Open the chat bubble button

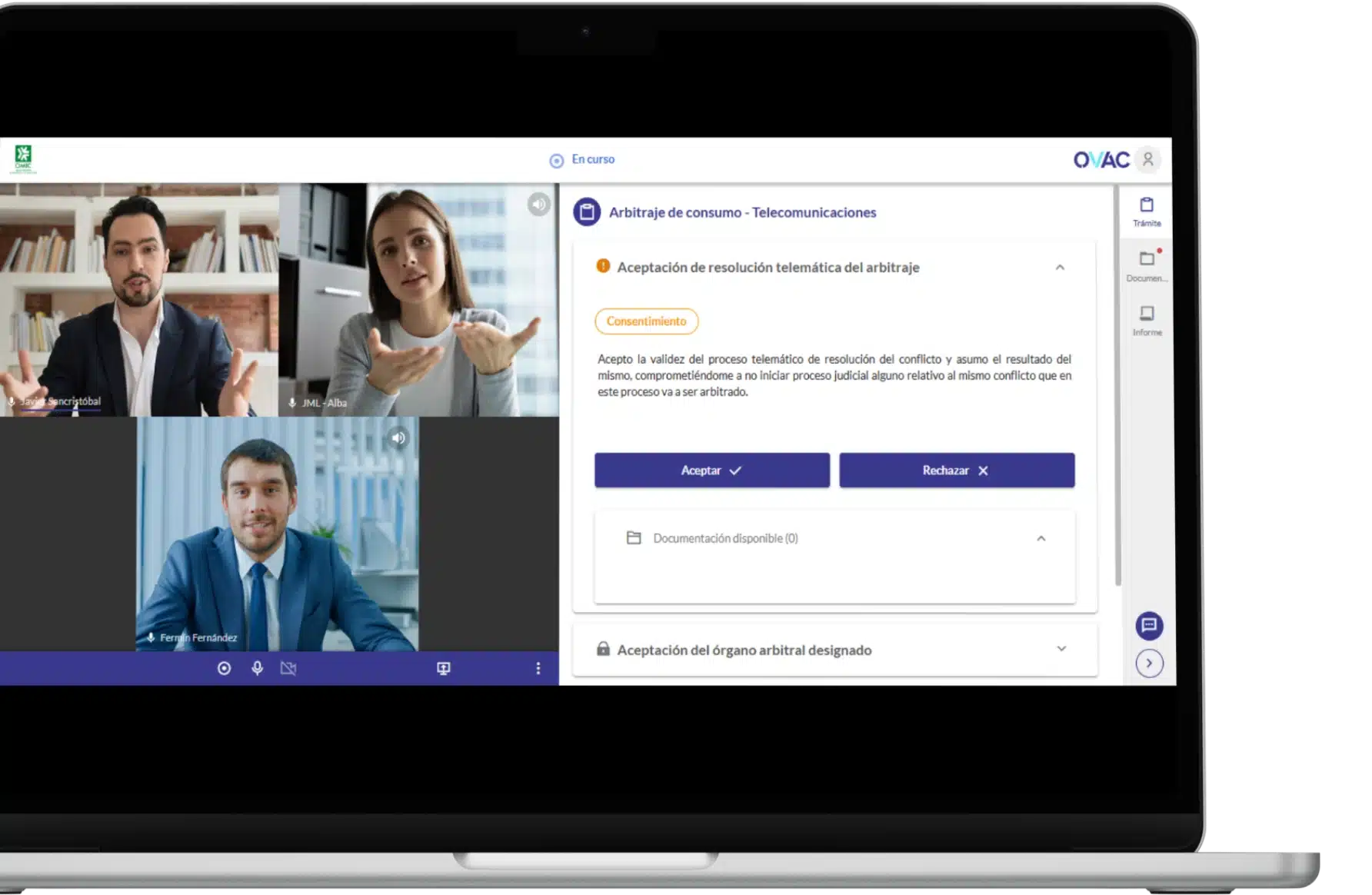click(1149, 625)
